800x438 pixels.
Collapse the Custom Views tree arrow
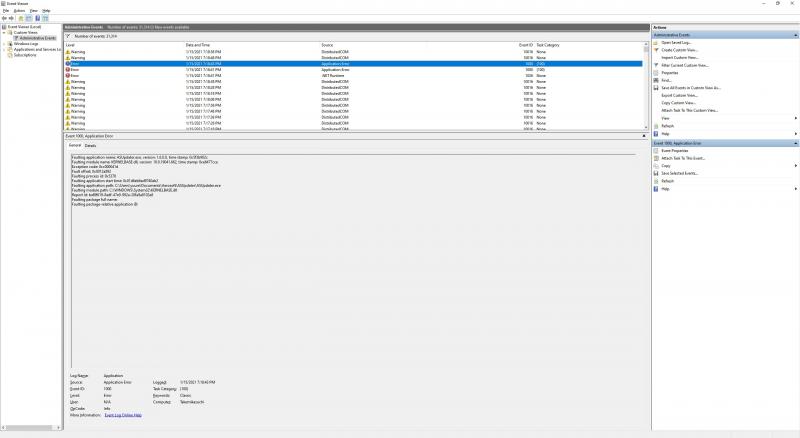(4, 32)
